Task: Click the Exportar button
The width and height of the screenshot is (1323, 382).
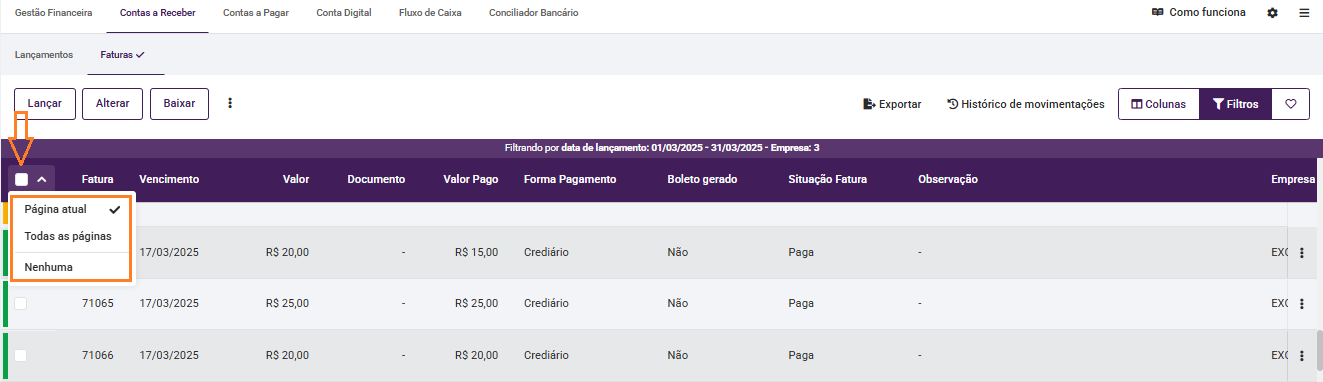Action: [x=892, y=104]
